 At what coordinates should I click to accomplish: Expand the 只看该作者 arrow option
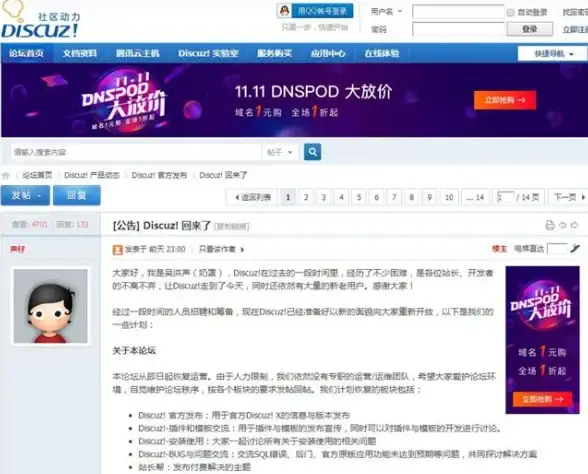pyautogui.click(x=242, y=249)
